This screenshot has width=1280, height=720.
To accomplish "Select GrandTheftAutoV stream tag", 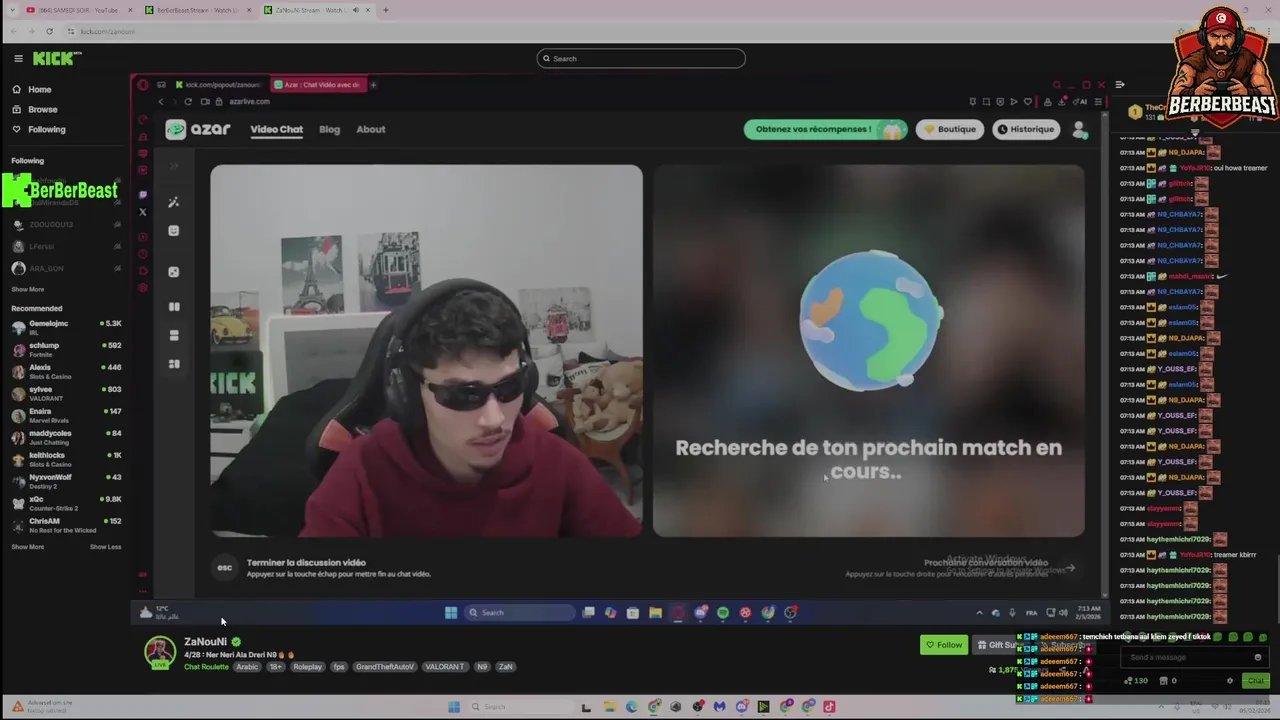I will pyautogui.click(x=385, y=667).
